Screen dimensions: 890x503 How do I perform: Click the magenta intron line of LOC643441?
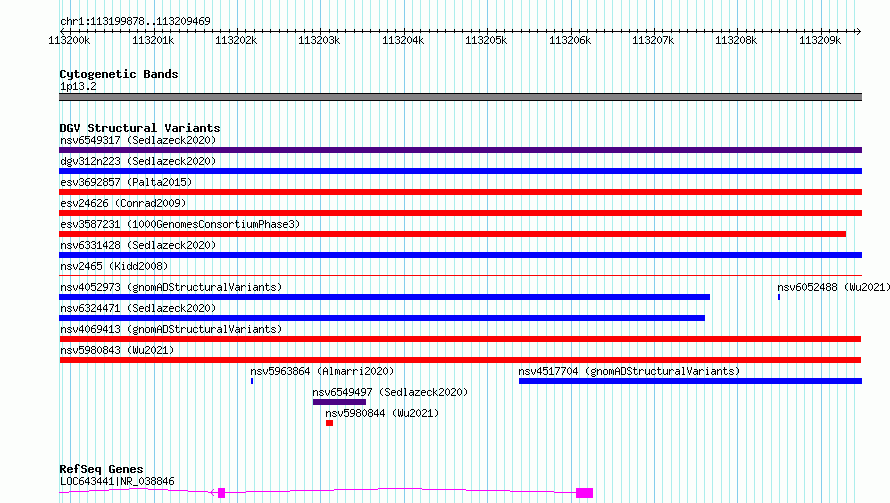(x=400, y=488)
